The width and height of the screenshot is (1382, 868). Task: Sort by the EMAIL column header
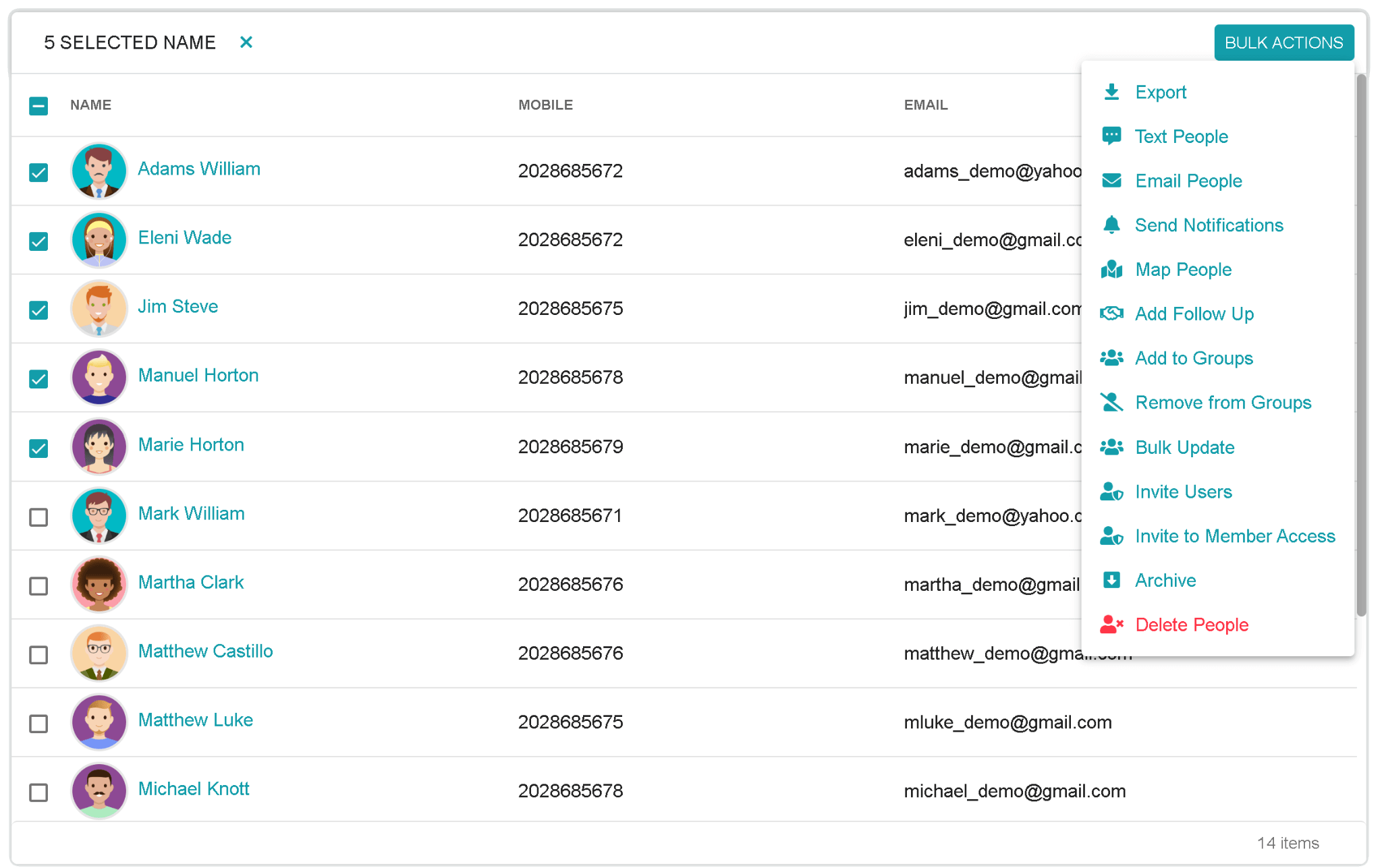pos(926,105)
